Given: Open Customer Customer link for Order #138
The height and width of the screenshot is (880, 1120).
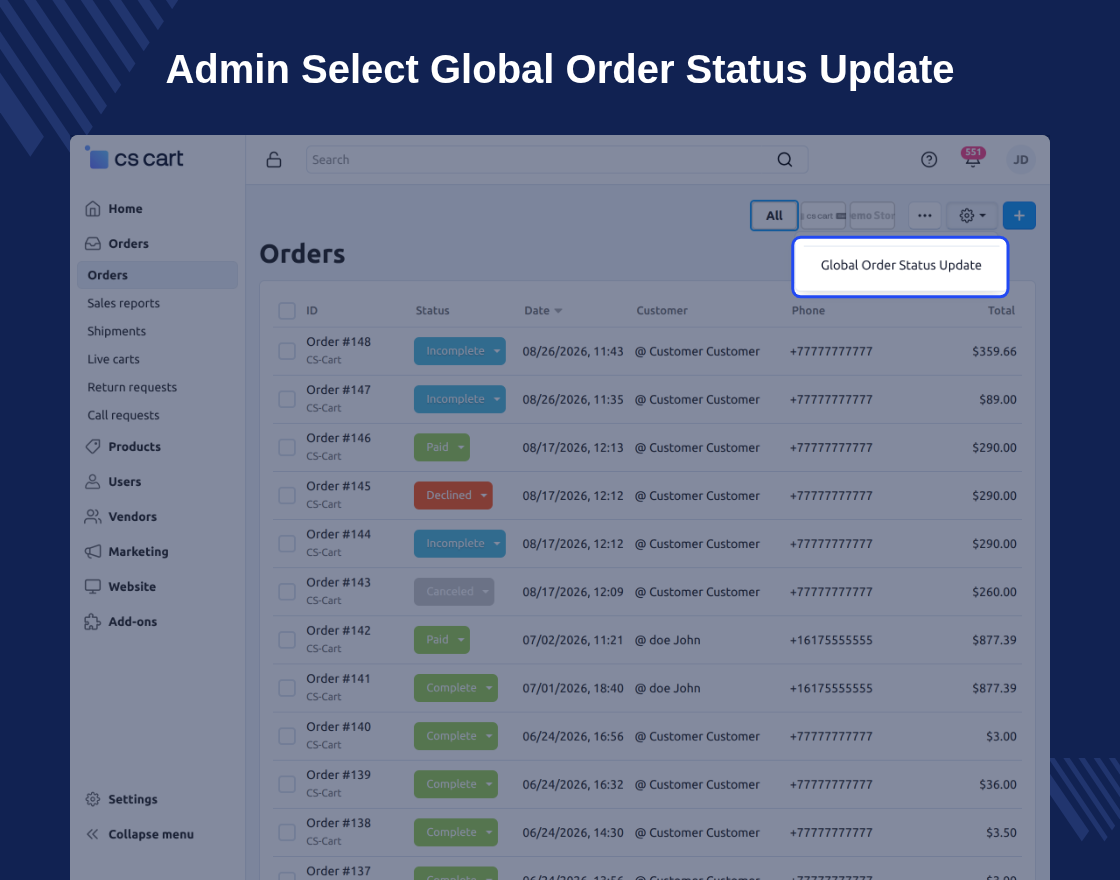Looking at the screenshot, I should pyautogui.click(x=704, y=833).
